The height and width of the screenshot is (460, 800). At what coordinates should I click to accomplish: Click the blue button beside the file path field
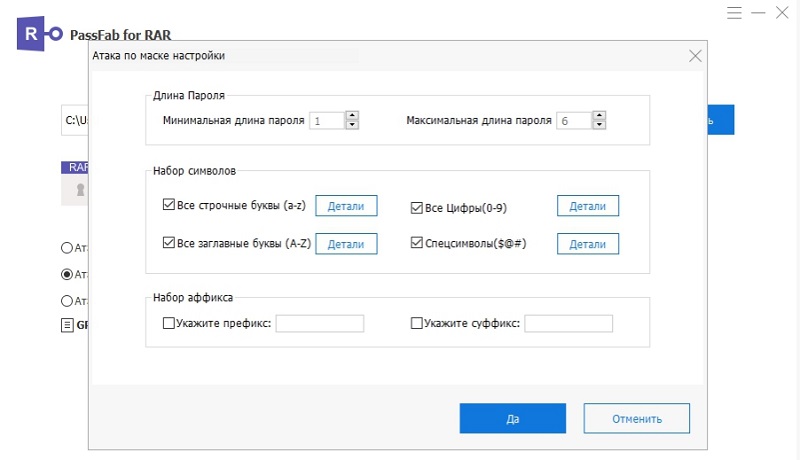tap(720, 120)
